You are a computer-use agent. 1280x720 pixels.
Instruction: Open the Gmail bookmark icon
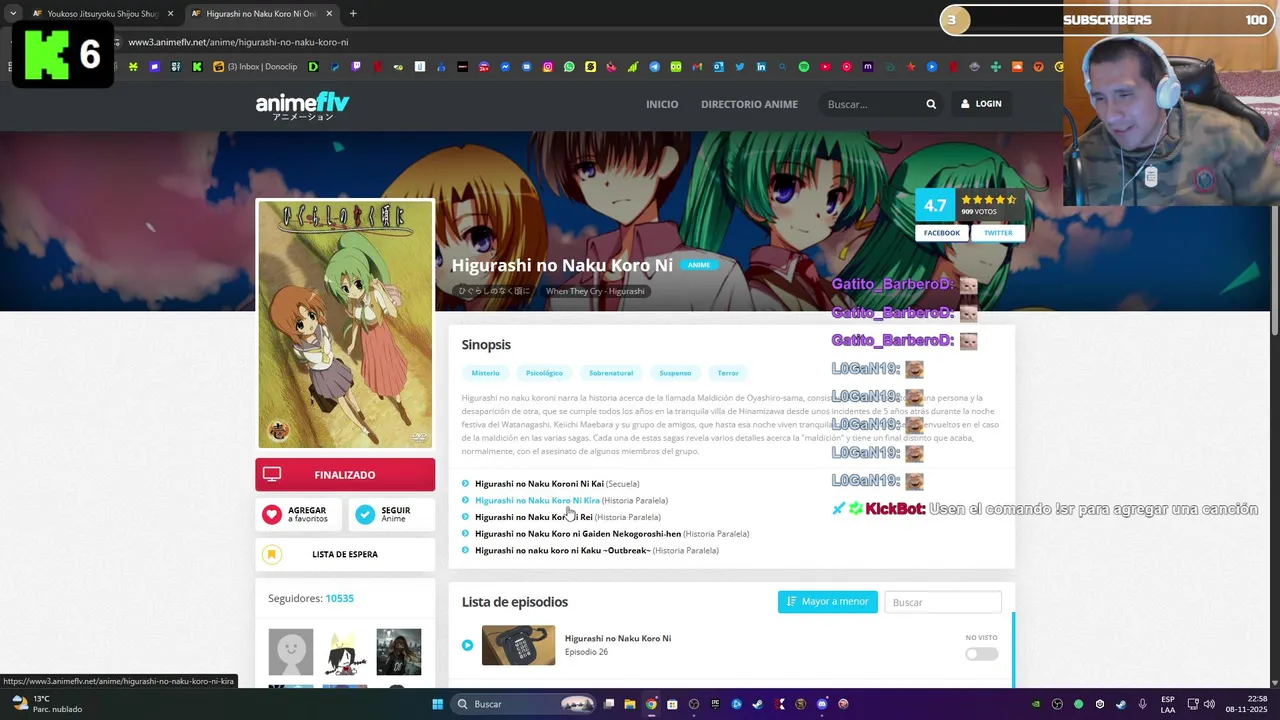click(697, 67)
